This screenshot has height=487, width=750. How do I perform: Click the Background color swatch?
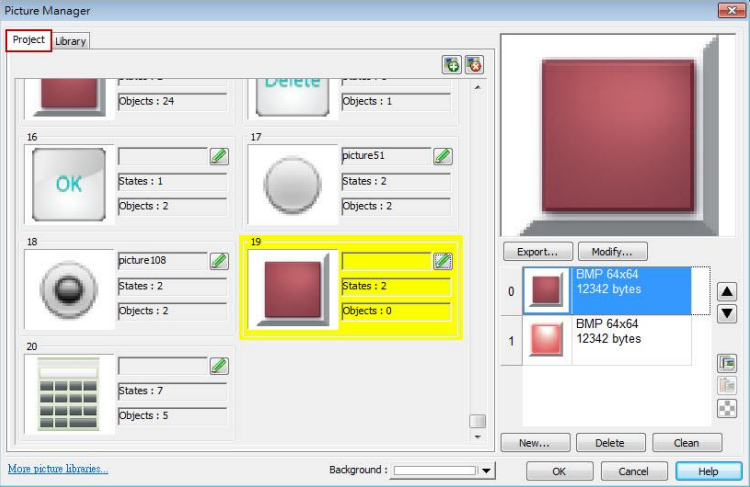[x=435, y=471]
